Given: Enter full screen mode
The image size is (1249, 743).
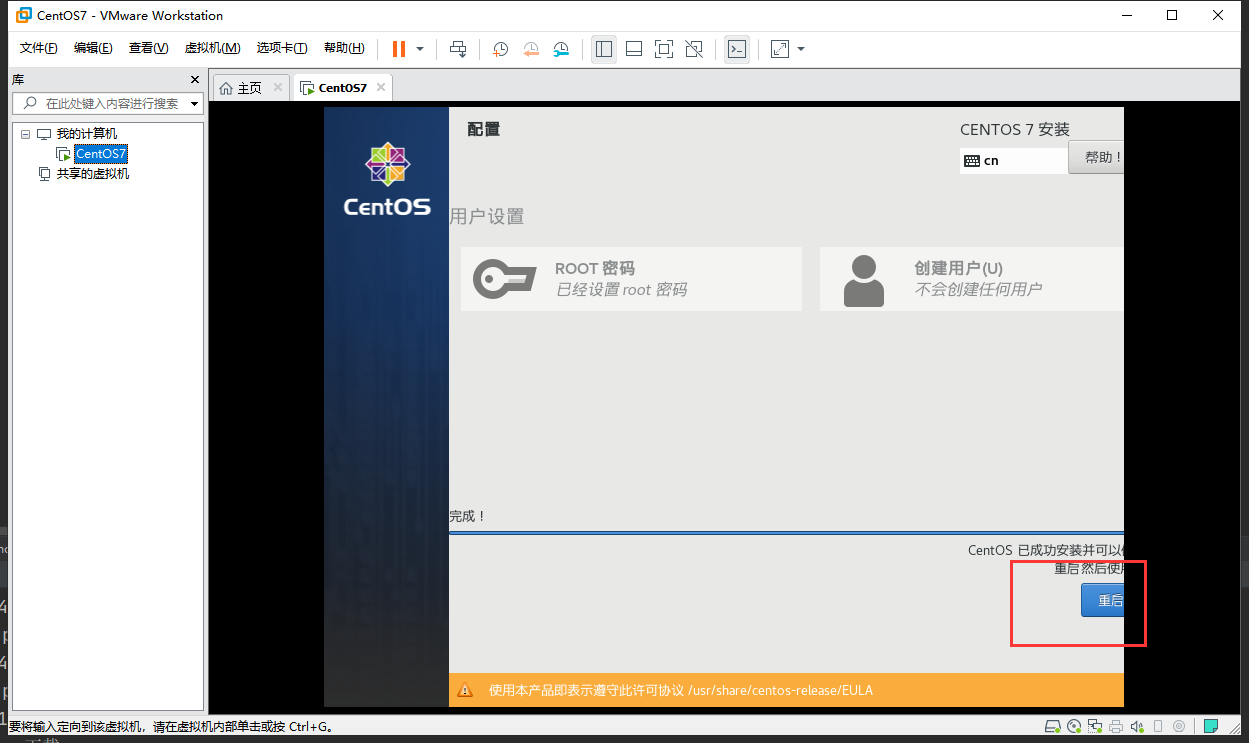Looking at the screenshot, I should [664, 49].
